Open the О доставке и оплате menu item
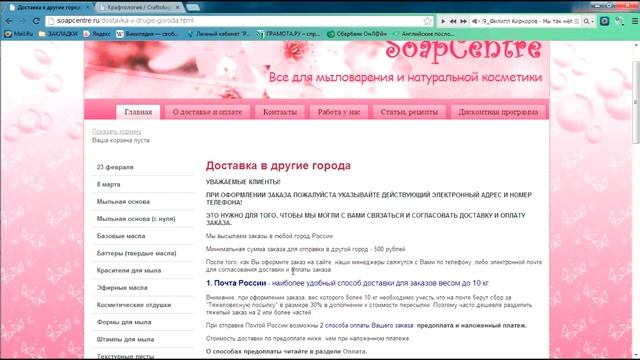640x360 pixels. pos(207,112)
